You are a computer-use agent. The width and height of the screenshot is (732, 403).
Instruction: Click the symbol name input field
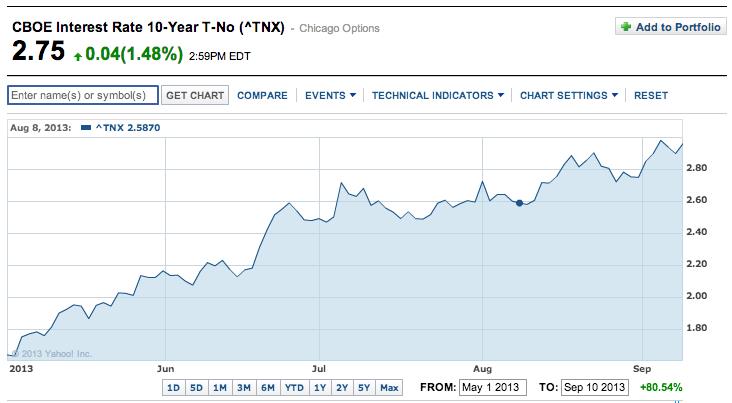pyautogui.click(x=83, y=95)
